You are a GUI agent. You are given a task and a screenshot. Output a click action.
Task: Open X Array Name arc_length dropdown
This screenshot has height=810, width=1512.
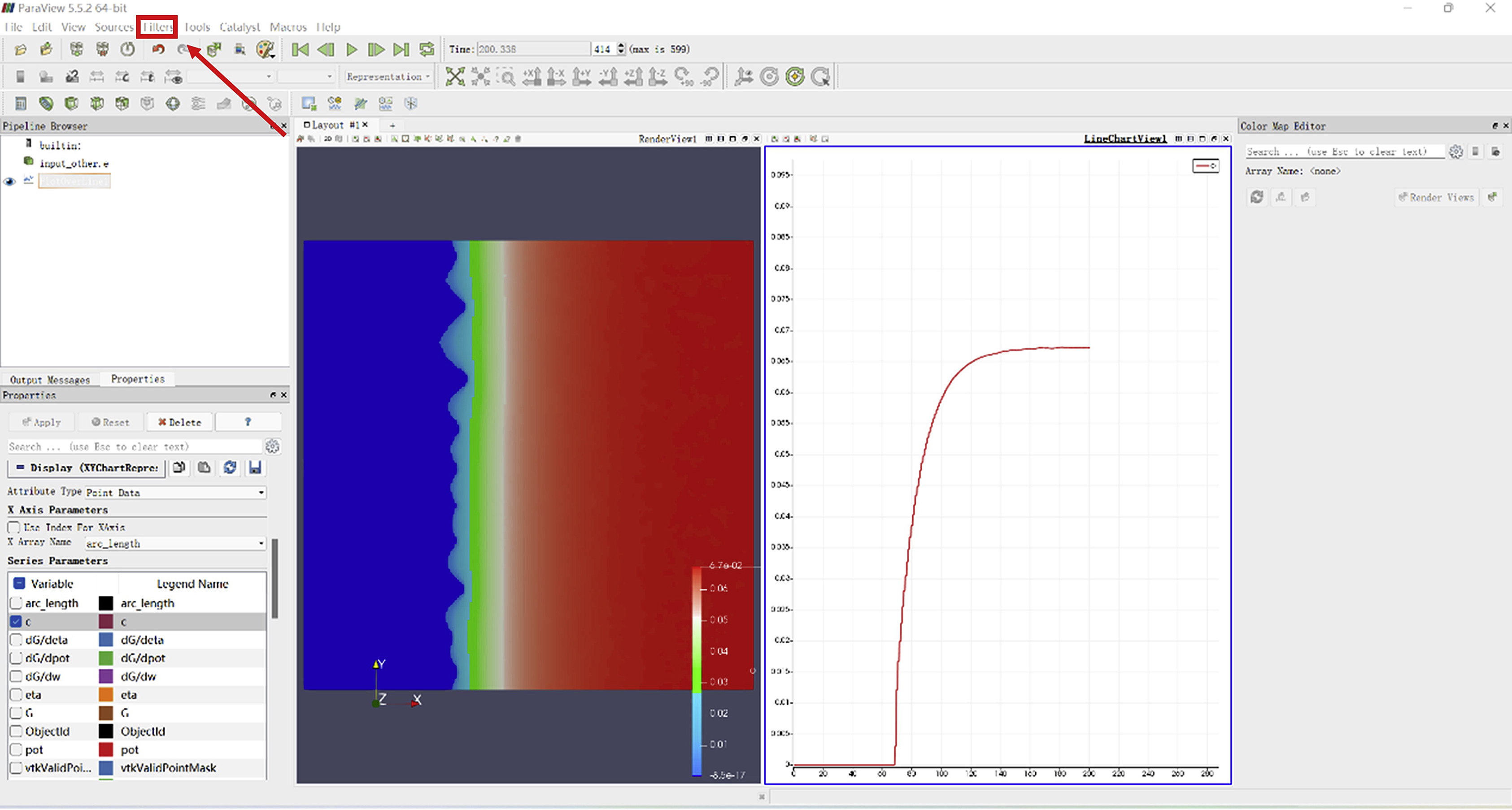pyautogui.click(x=175, y=544)
